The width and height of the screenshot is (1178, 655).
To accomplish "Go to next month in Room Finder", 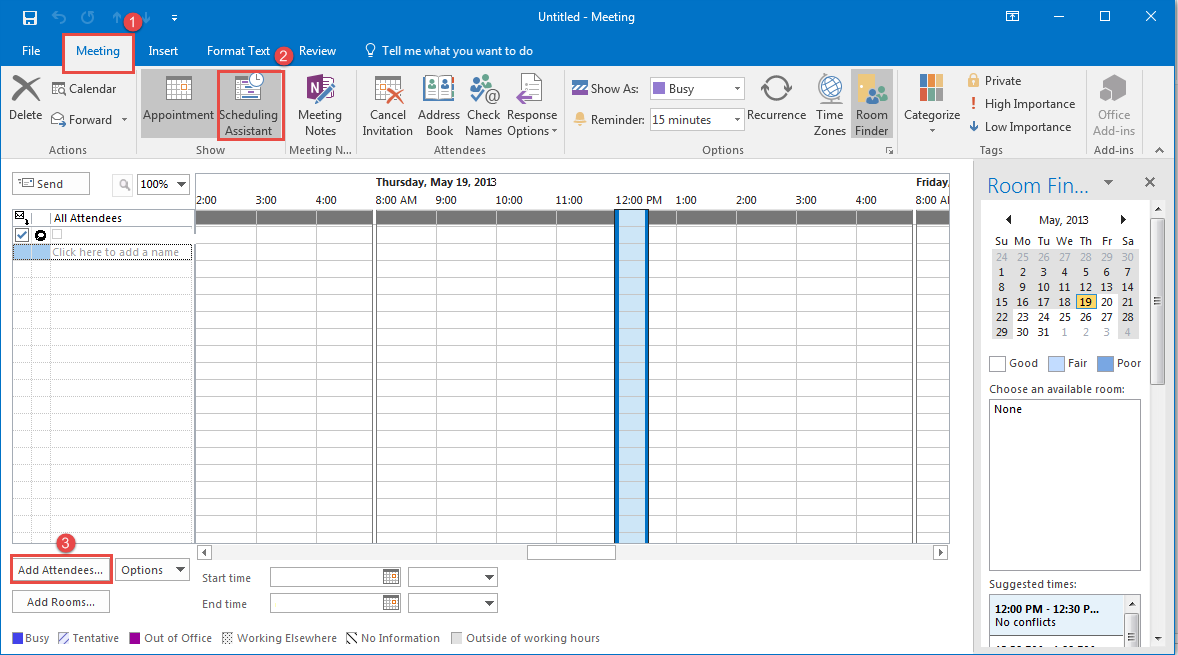I will [1123, 220].
